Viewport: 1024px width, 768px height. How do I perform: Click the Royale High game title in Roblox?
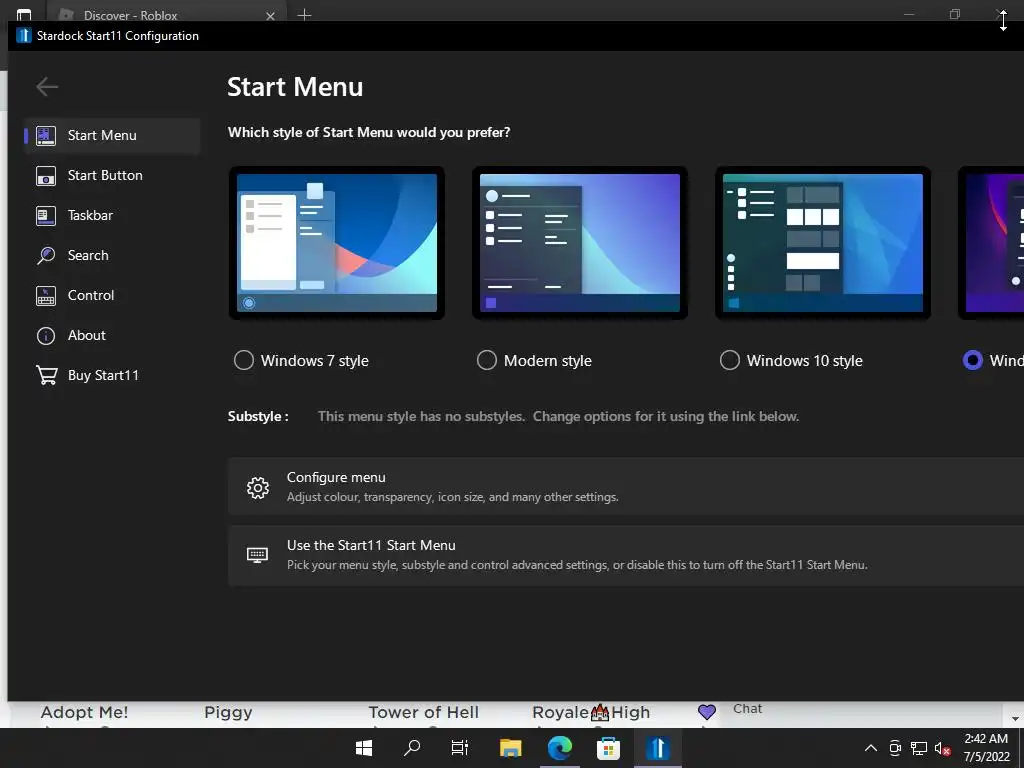point(591,712)
